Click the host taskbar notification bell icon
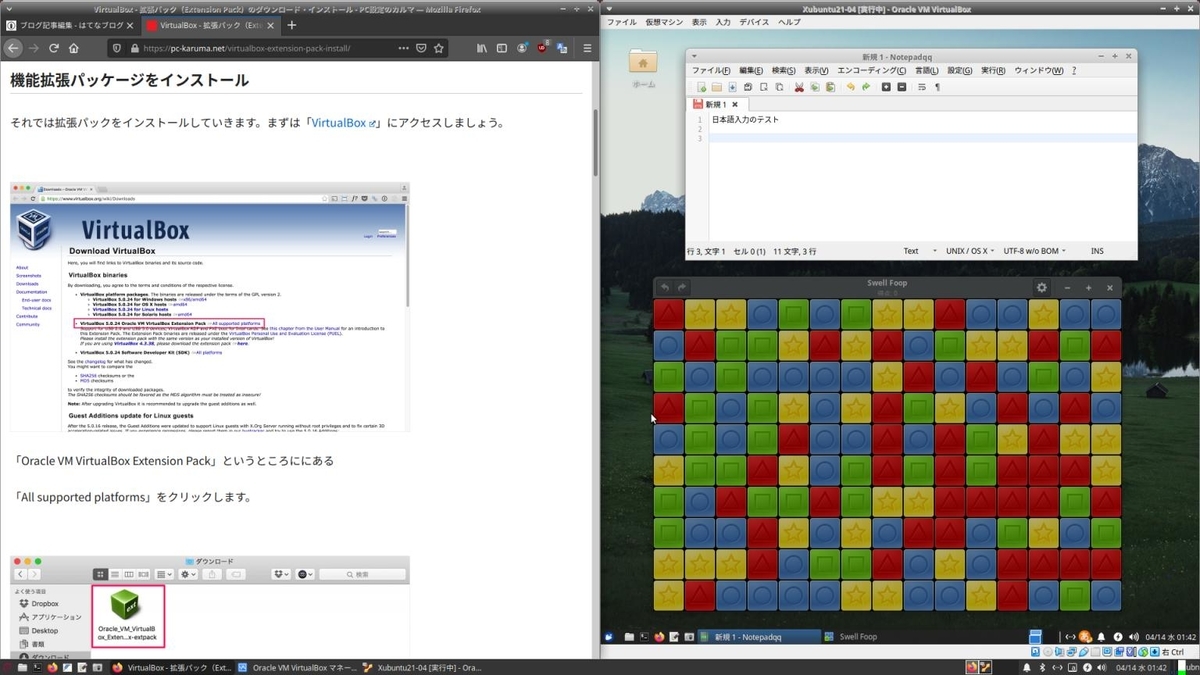This screenshot has height=675, width=1200. (x=1027, y=667)
